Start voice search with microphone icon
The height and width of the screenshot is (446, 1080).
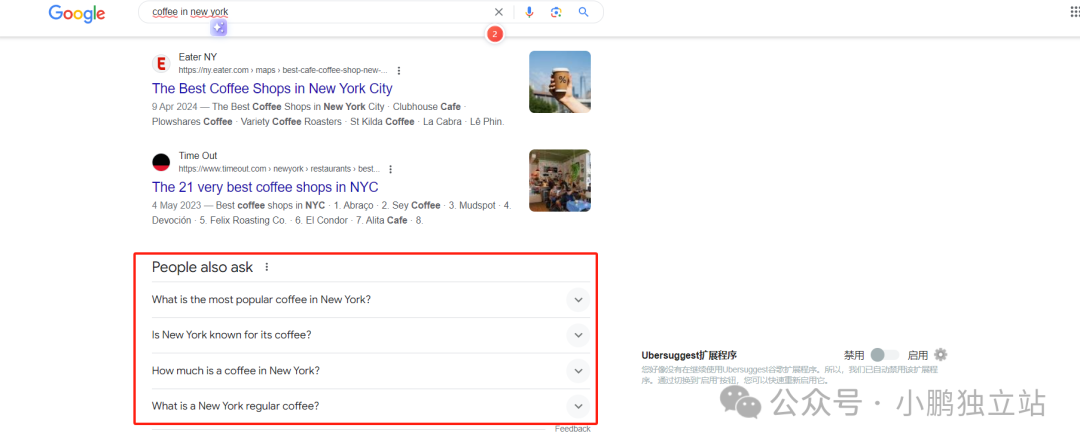pyautogui.click(x=529, y=12)
